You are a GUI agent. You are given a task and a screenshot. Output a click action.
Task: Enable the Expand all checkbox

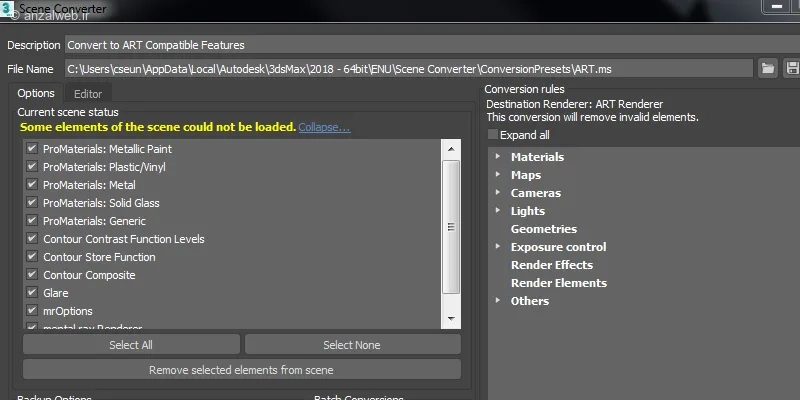coord(492,135)
